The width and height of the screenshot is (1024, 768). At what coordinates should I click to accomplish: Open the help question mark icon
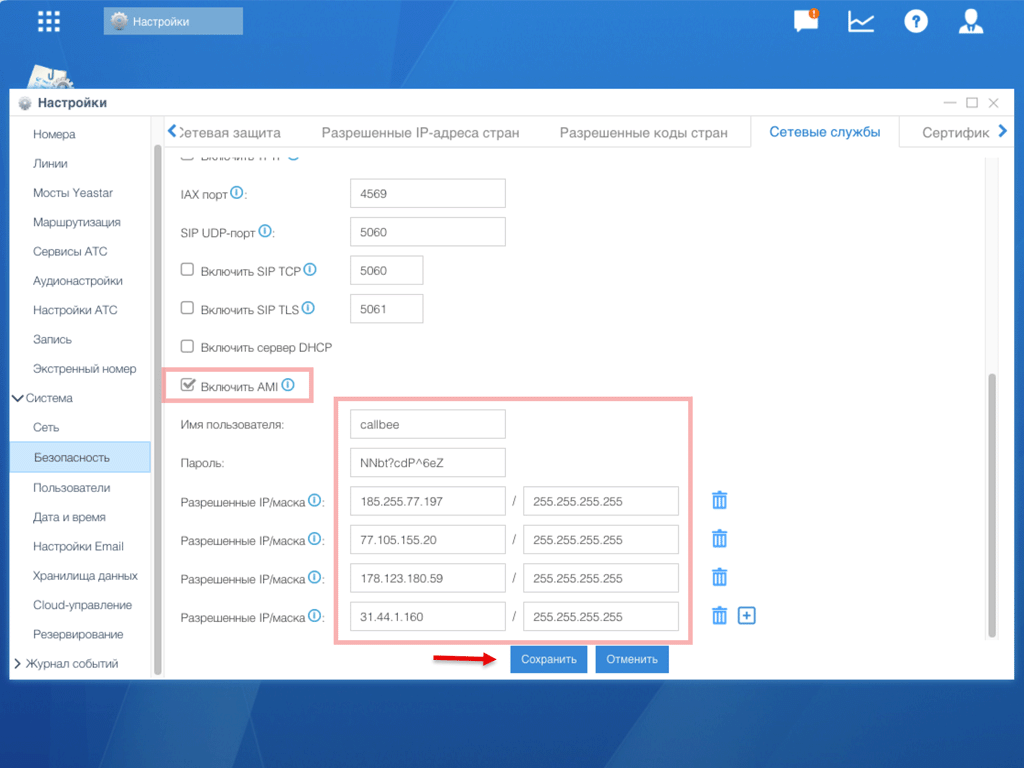point(916,21)
